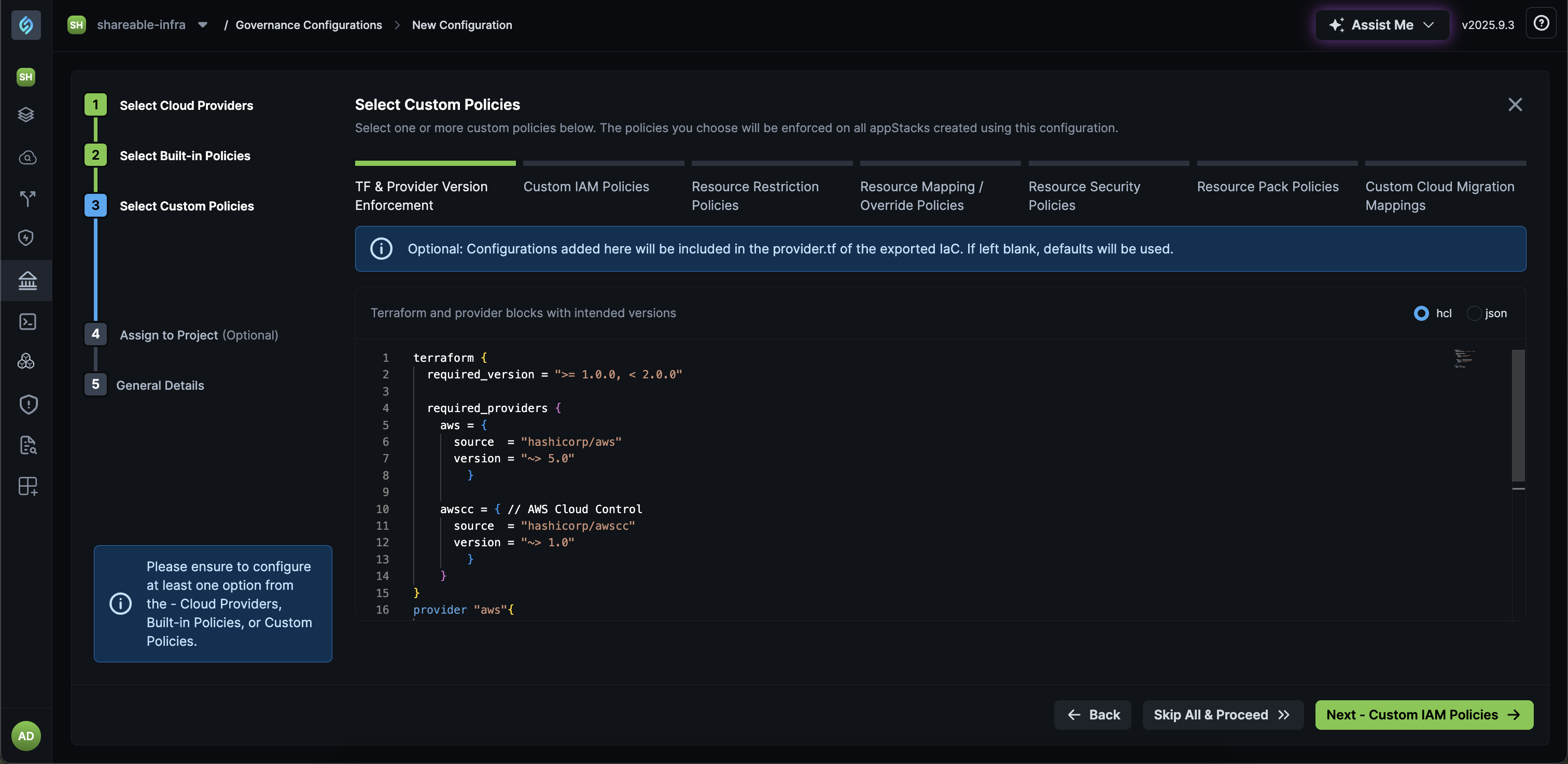This screenshot has height=764, width=1568.
Task: Open Governance Configurations breadcrumb link
Action: [x=309, y=25]
